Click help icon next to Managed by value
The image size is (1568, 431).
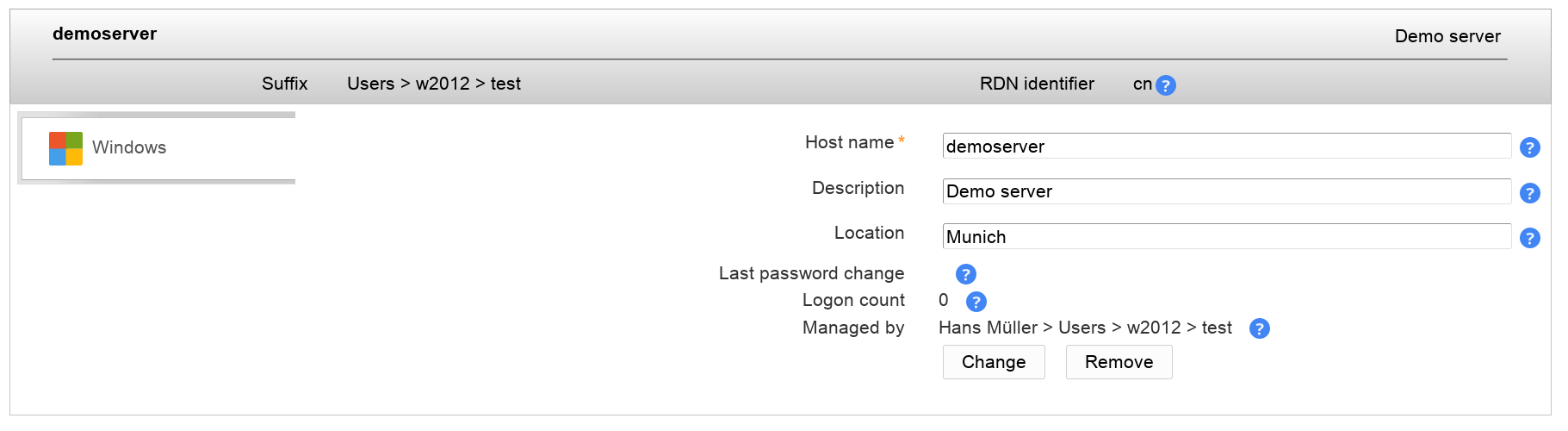click(x=1259, y=328)
